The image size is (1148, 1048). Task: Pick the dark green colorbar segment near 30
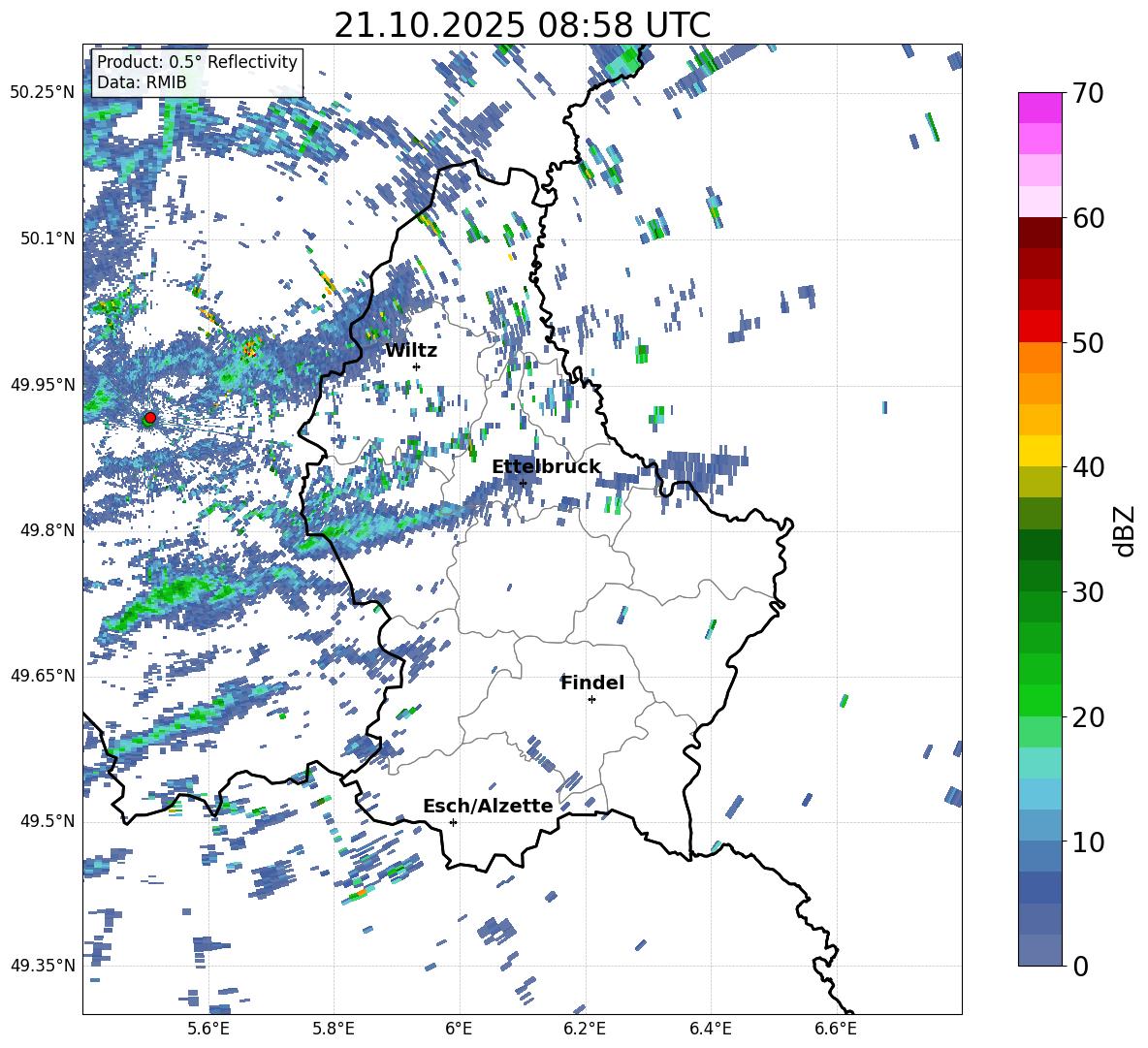coord(1040,576)
